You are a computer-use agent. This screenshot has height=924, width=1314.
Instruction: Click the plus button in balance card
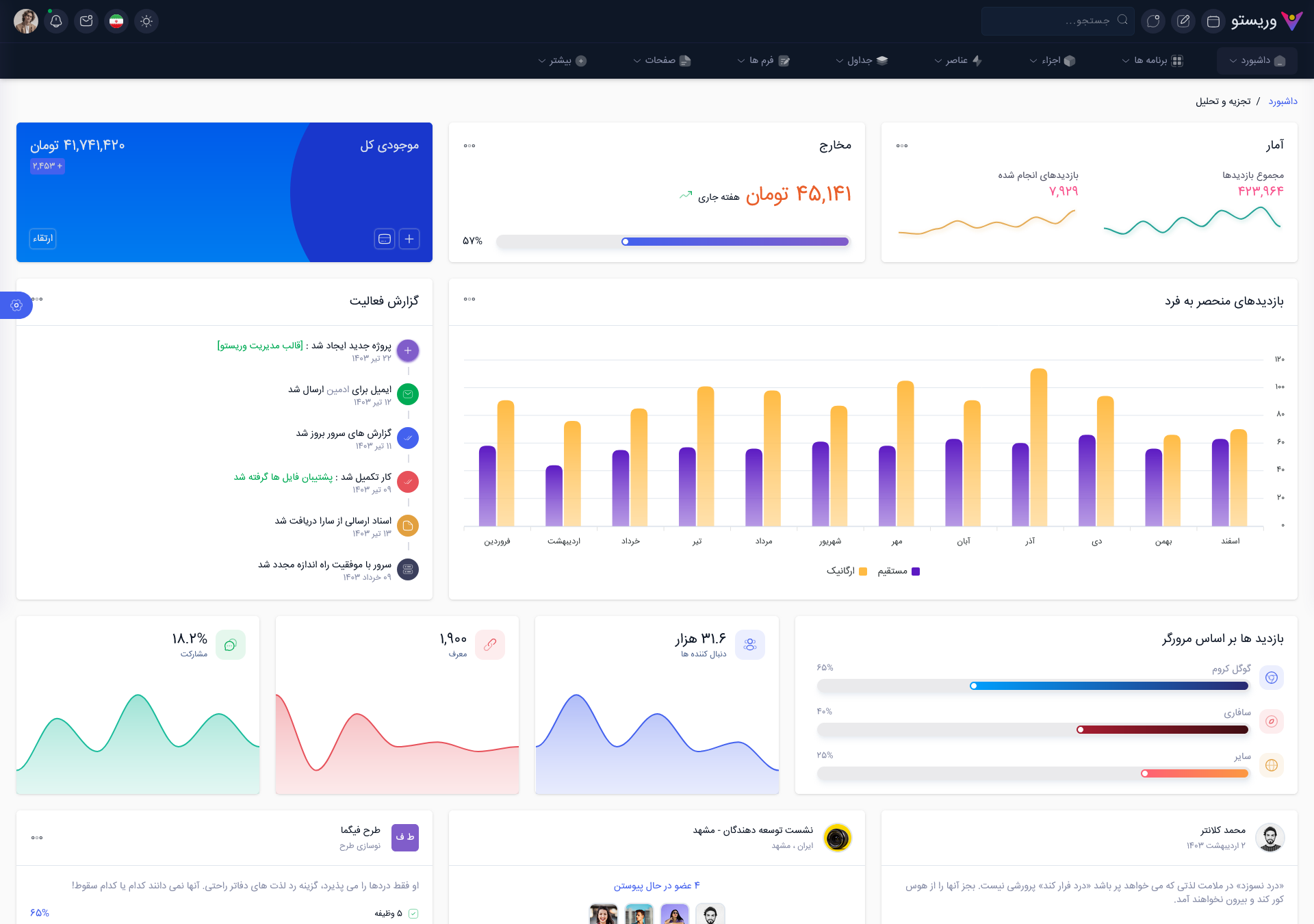coord(409,239)
